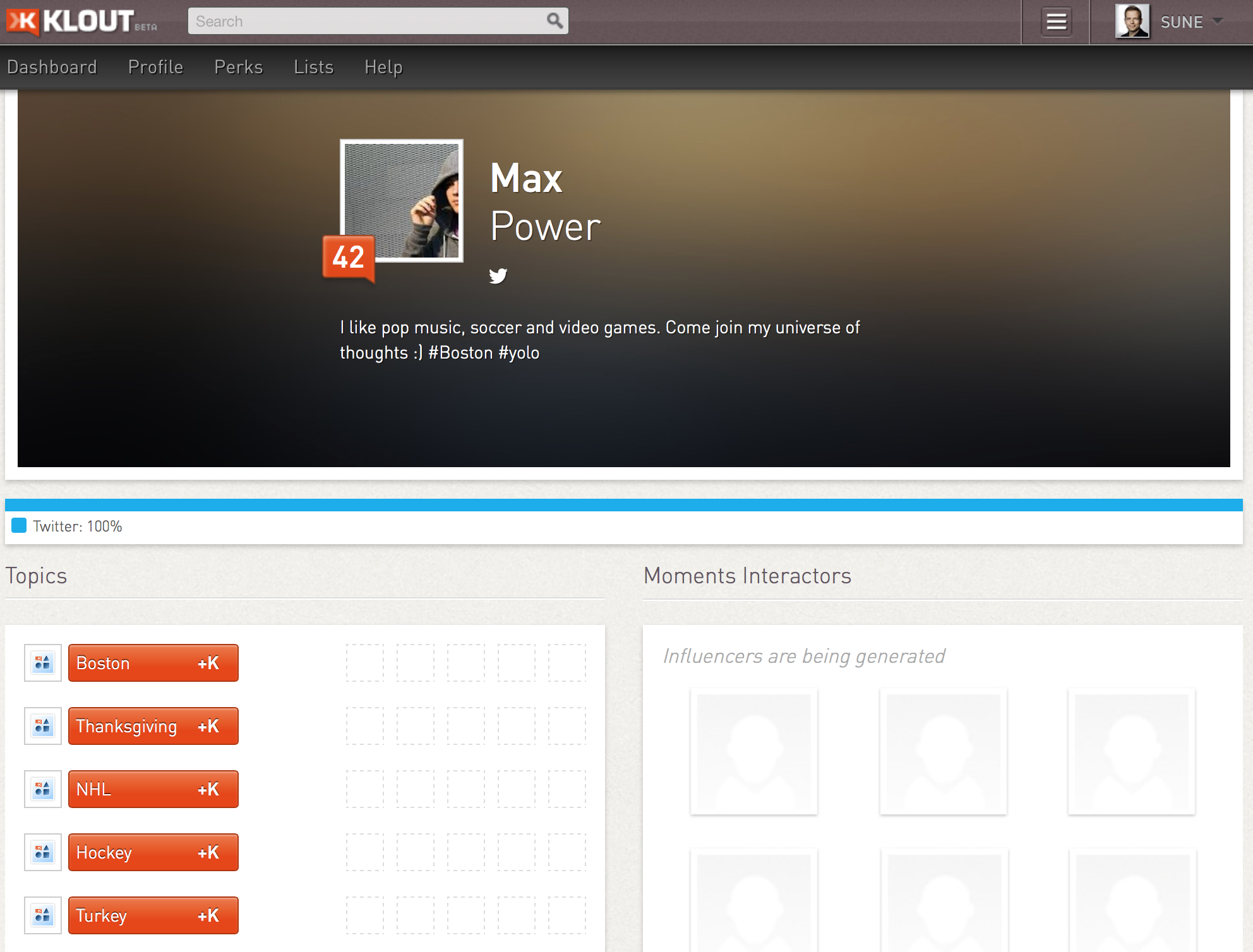Click the topic icon beside Boston
The width and height of the screenshot is (1253, 952).
coord(43,663)
